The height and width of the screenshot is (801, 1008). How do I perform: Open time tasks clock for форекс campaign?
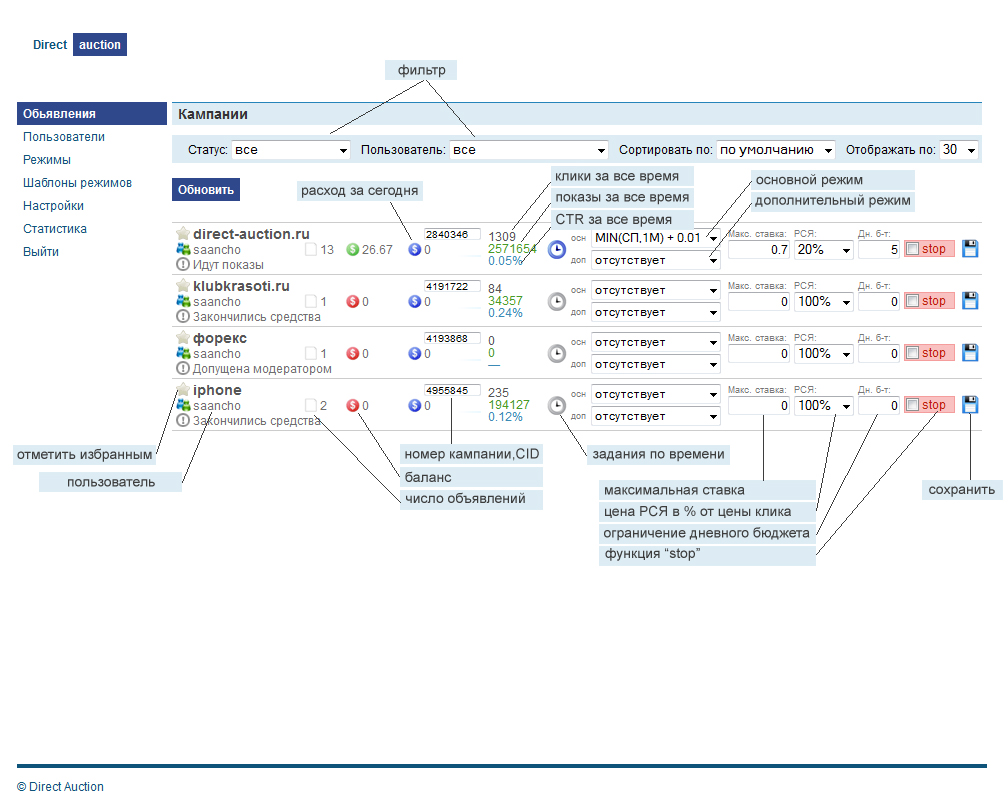coord(557,353)
